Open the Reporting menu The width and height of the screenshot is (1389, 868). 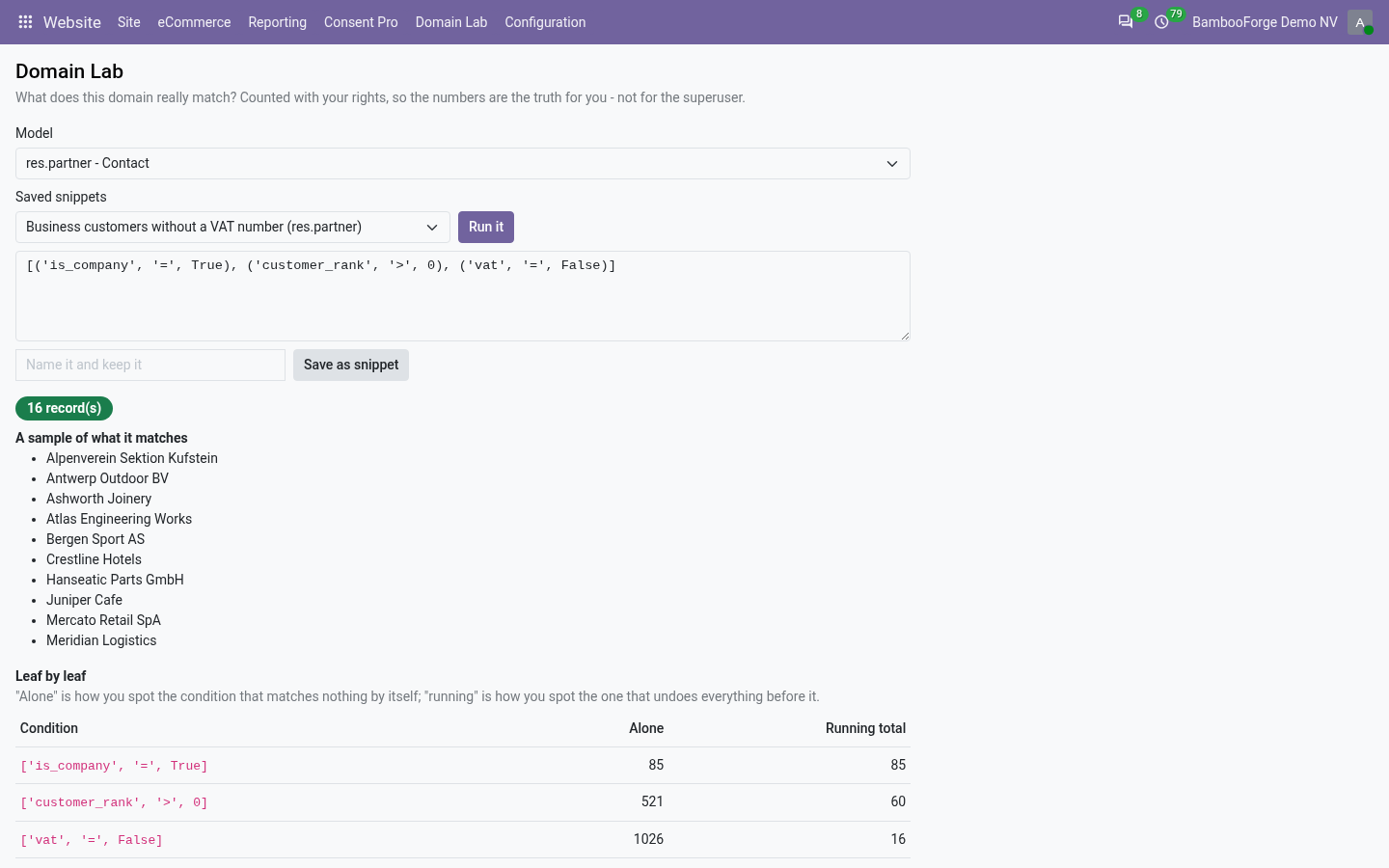(x=277, y=22)
